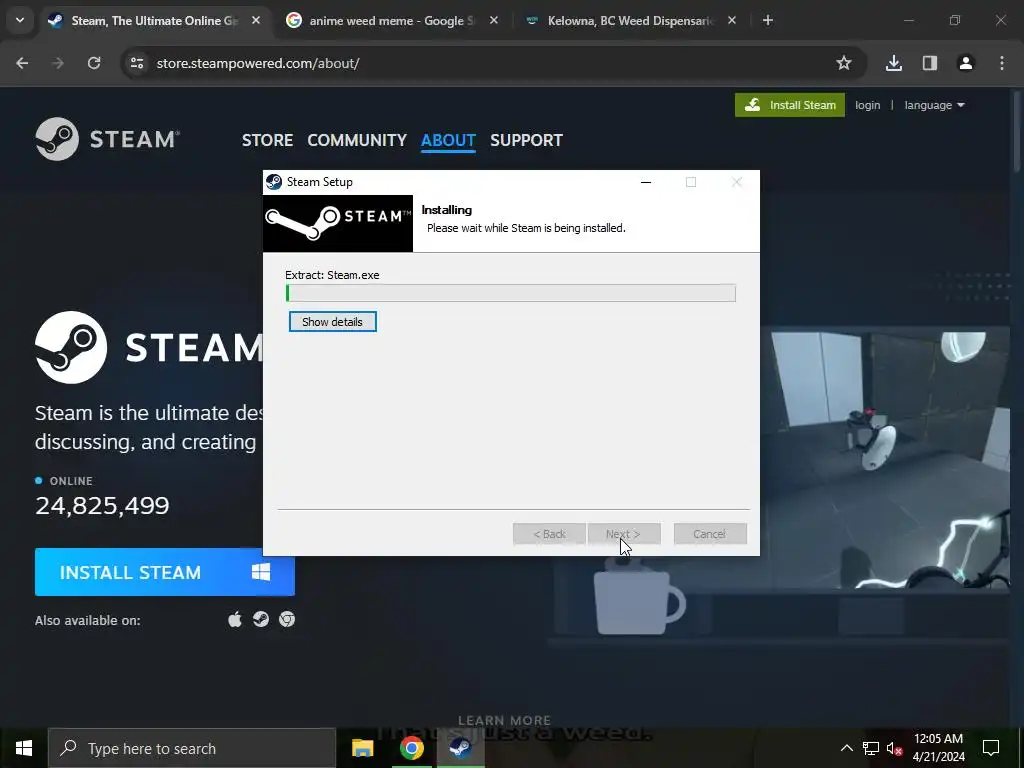Open the Chrome three-dot menu
This screenshot has width=1024, height=768.
[x=1002, y=63]
